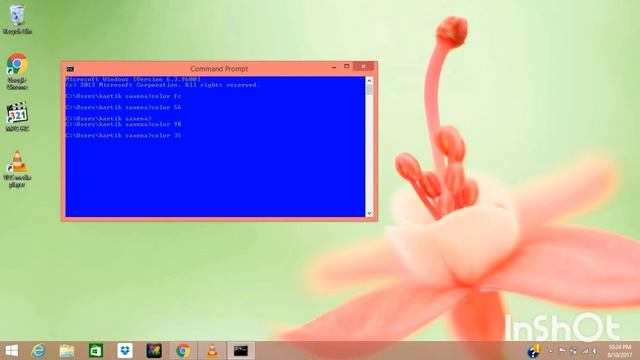The image size is (640, 360).
Task: Show hidden tray icons arrow
Action: (x=551, y=351)
